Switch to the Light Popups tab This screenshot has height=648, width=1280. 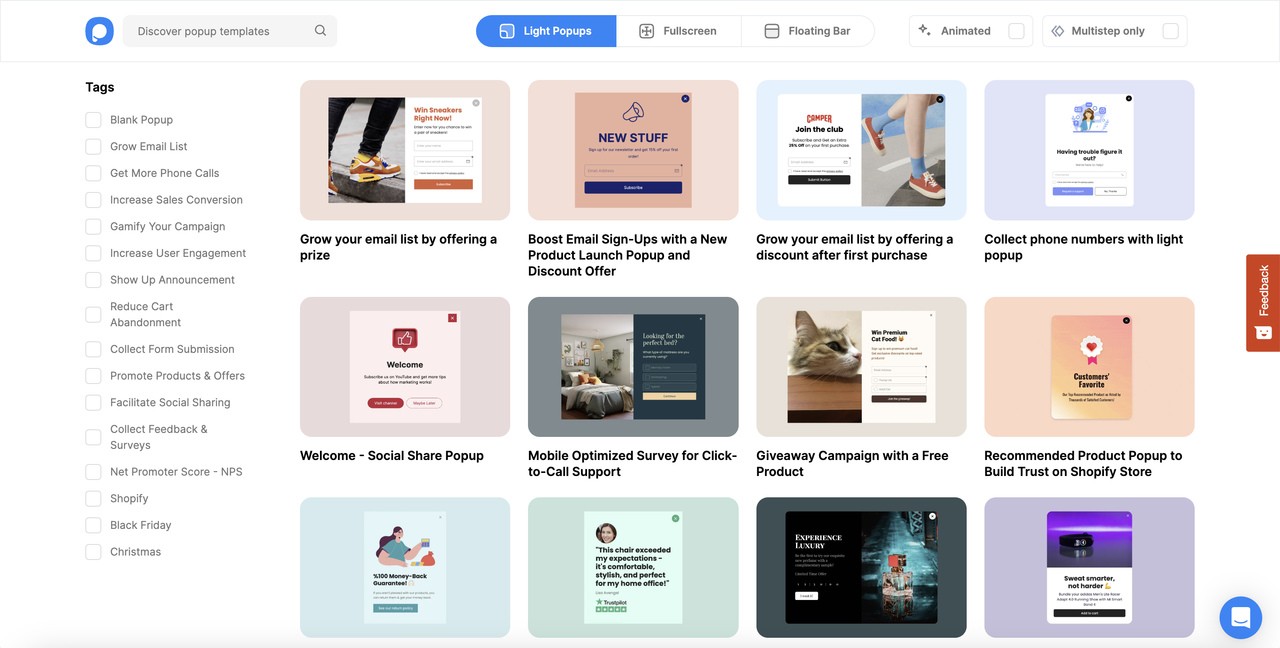[546, 31]
